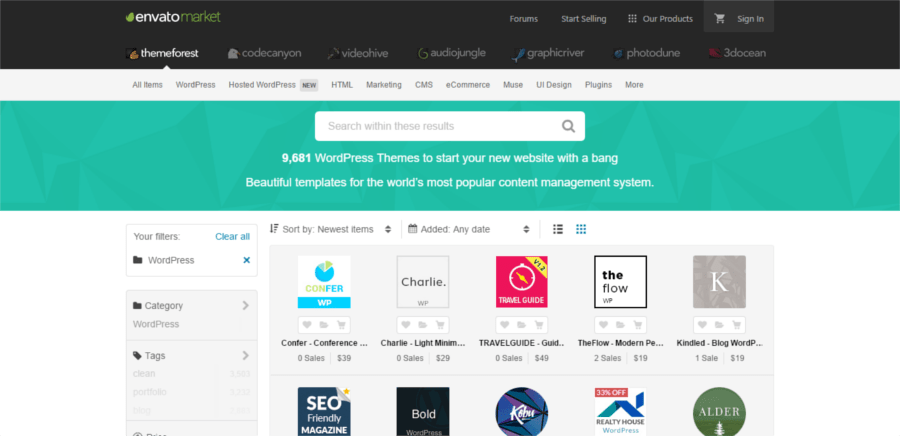Viewport: 900px width, 436px height.
Task: Favorite the Charlie theme with heart icon
Action: (x=406, y=325)
